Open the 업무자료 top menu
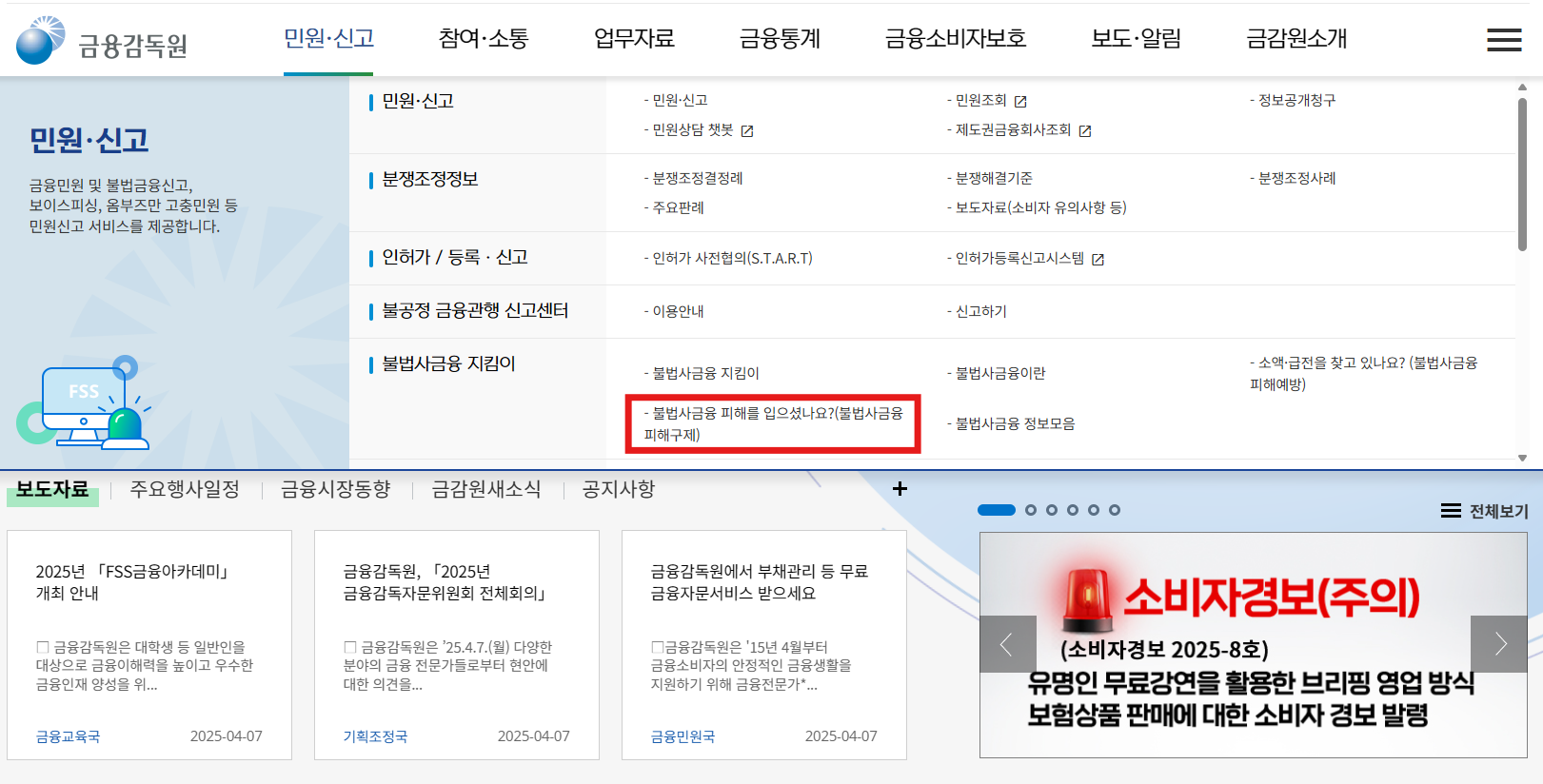Viewport: 1543px width, 784px height. [634, 38]
